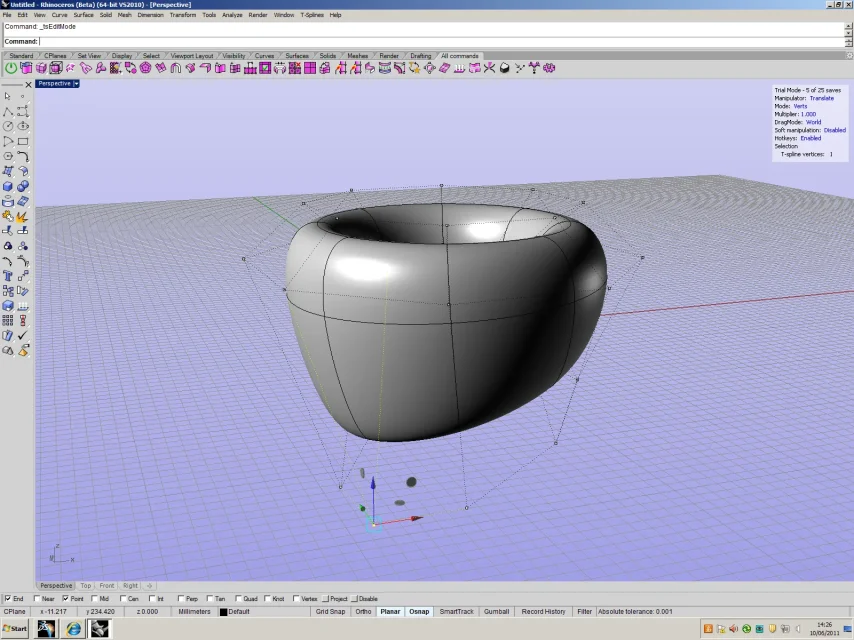The image size is (854, 640).
Task: Toggle the End osnap checkbox
Action: (8, 599)
